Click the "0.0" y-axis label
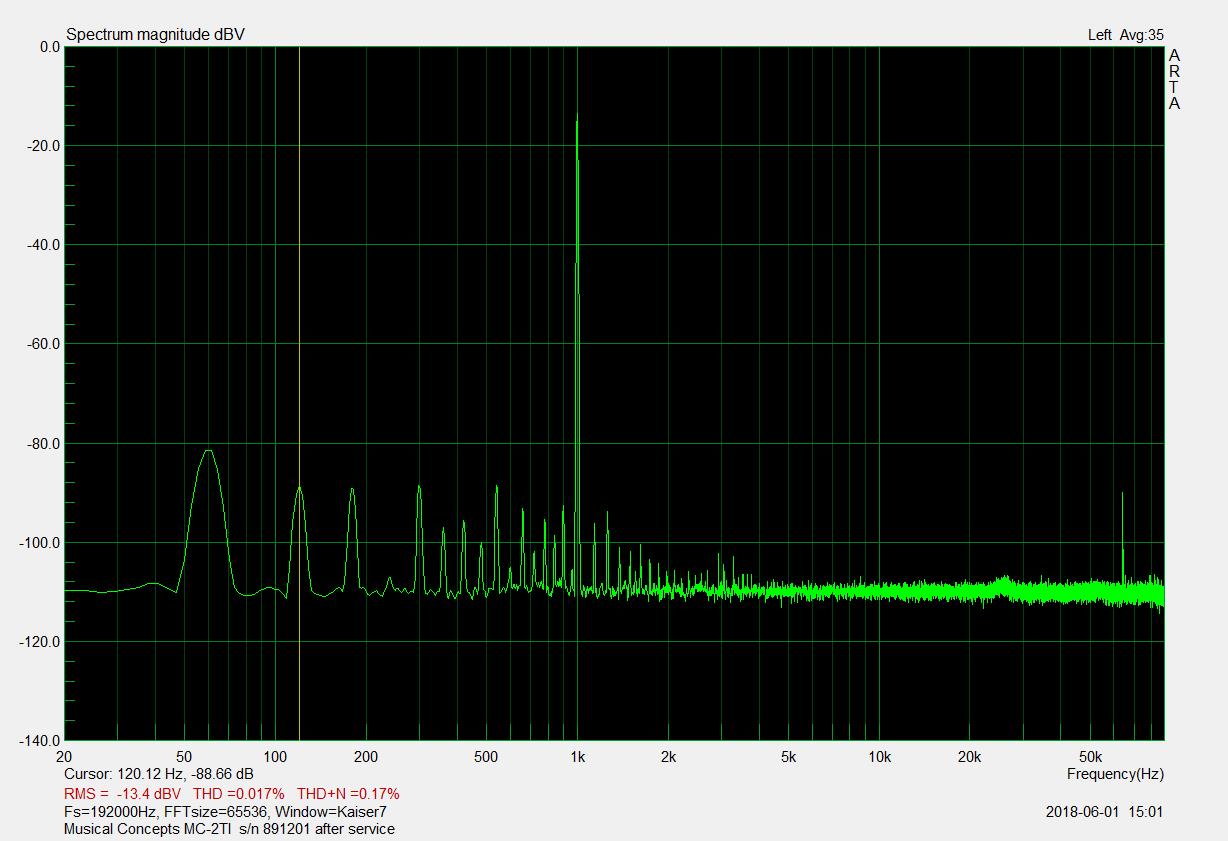This screenshot has height=841, width=1228. click(50, 46)
